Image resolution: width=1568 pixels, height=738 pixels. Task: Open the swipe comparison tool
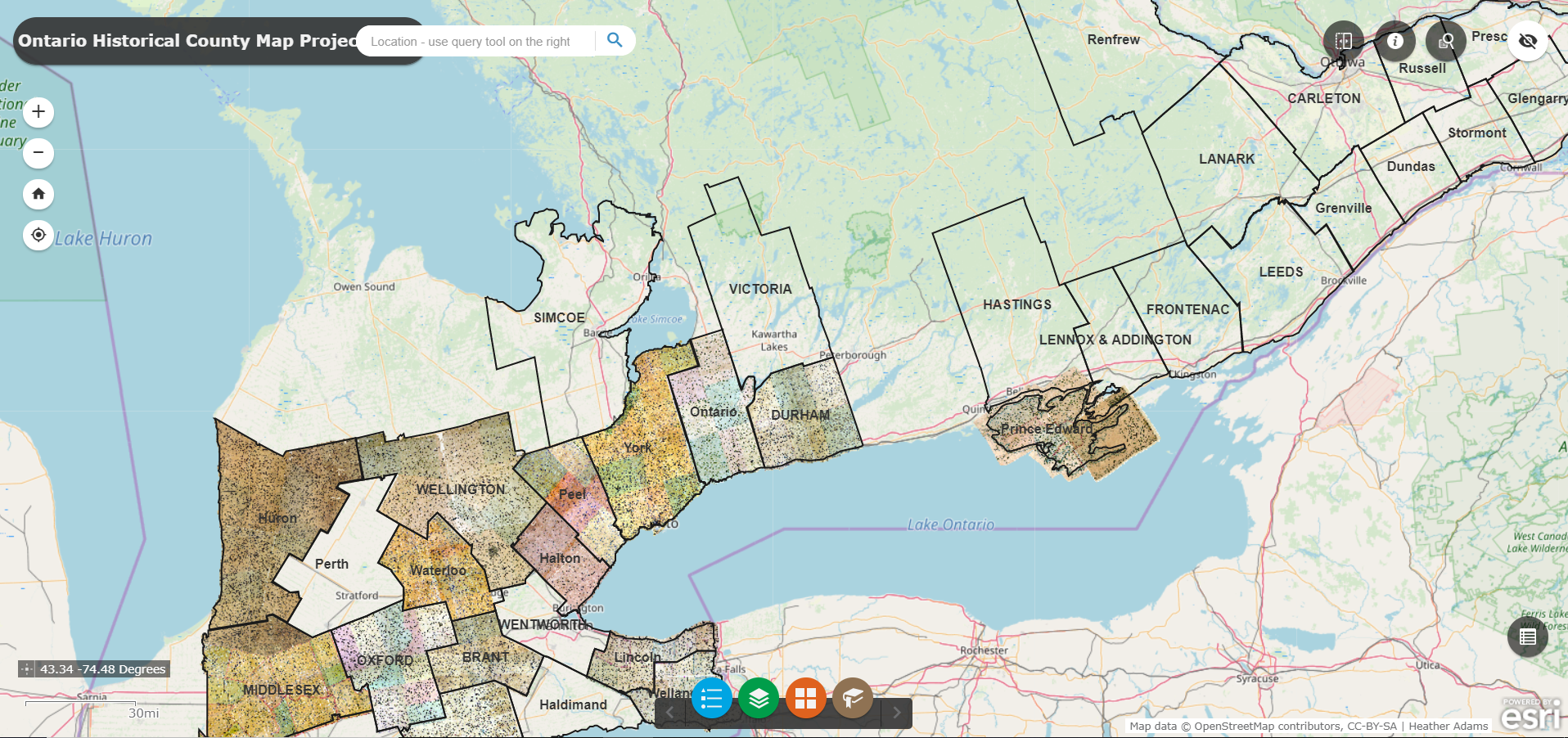[1344, 41]
